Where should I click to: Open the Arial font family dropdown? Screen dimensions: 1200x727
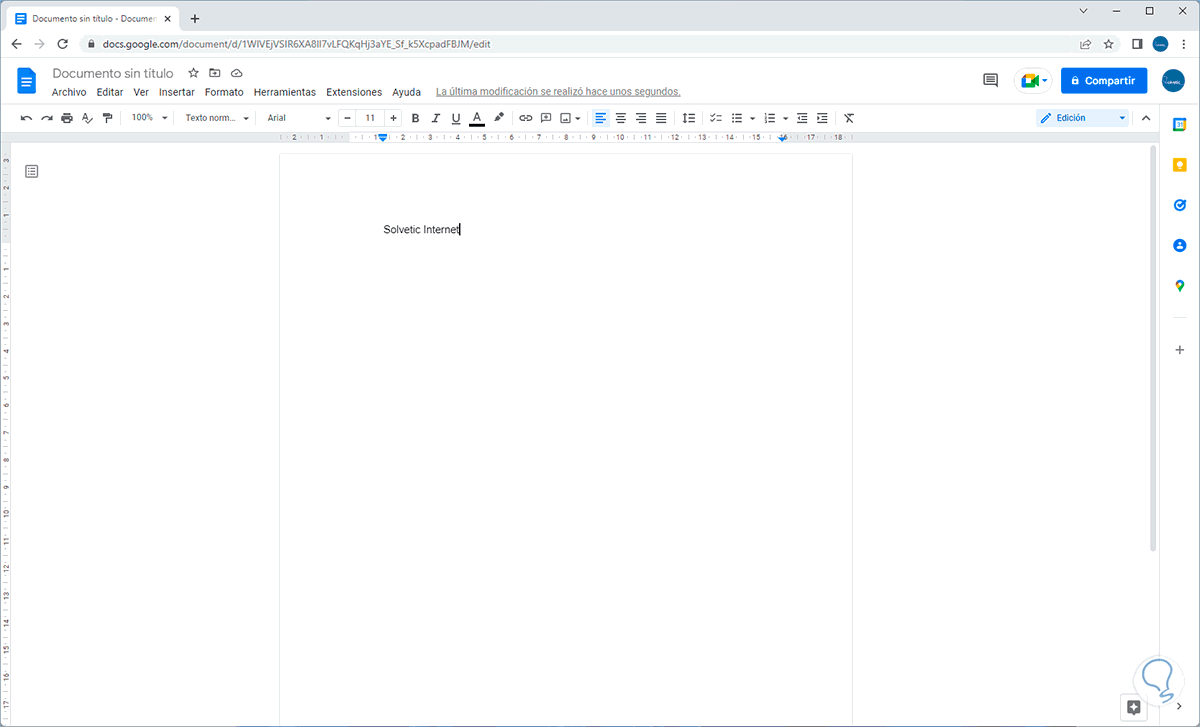pyautogui.click(x=298, y=118)
